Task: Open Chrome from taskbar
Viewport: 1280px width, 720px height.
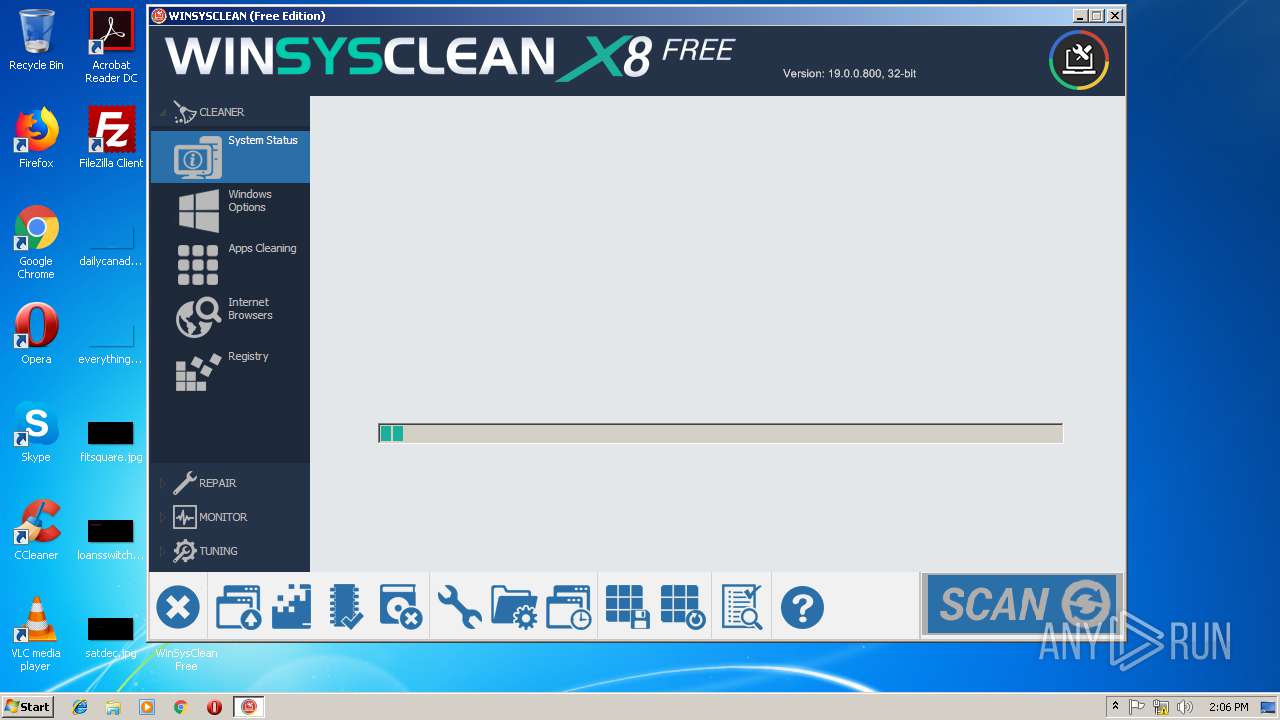Action: click(x=180, y=707)
